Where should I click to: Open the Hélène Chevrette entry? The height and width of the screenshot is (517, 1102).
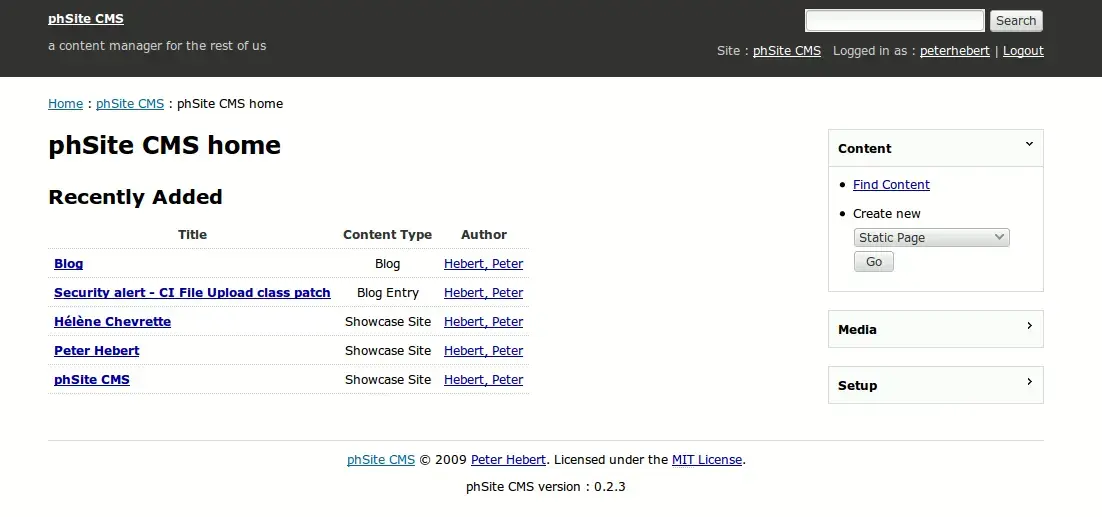pos(112,322)
